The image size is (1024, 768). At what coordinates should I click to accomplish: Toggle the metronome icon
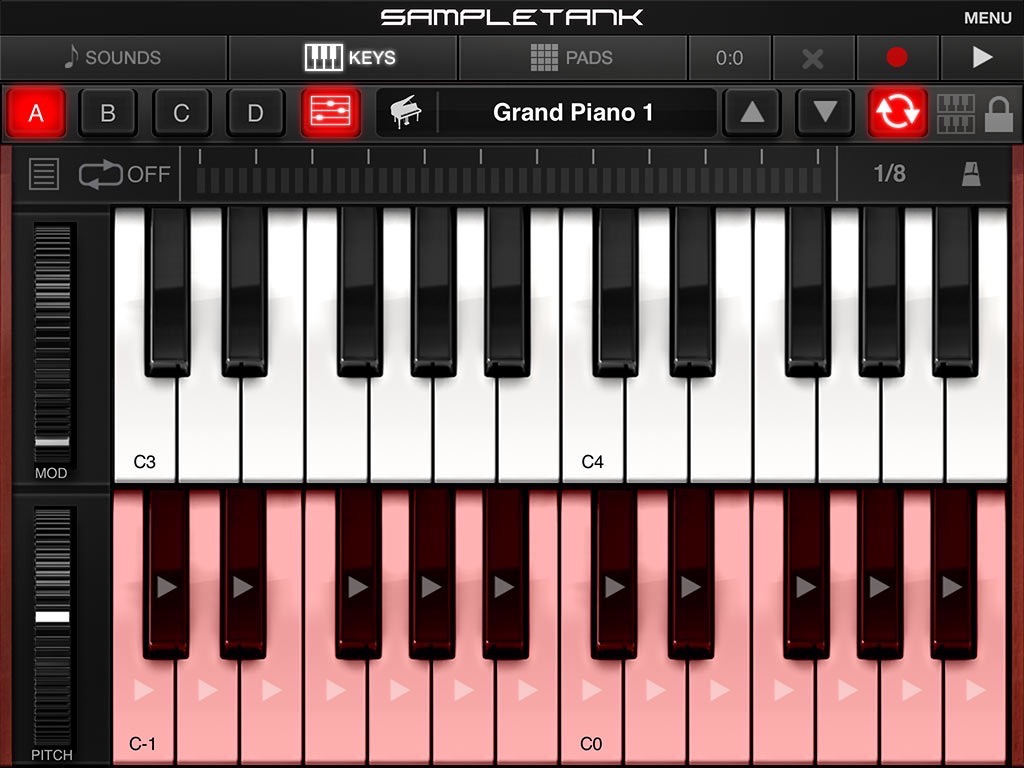[x=971, y=174]
